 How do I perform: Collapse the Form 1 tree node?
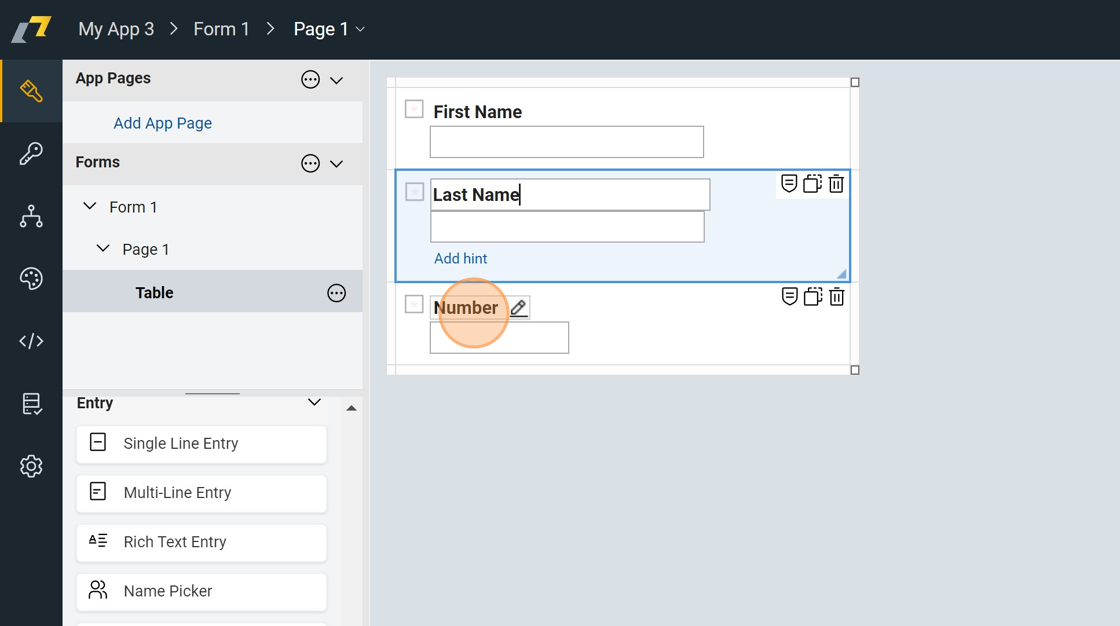[x=90, y=207]
